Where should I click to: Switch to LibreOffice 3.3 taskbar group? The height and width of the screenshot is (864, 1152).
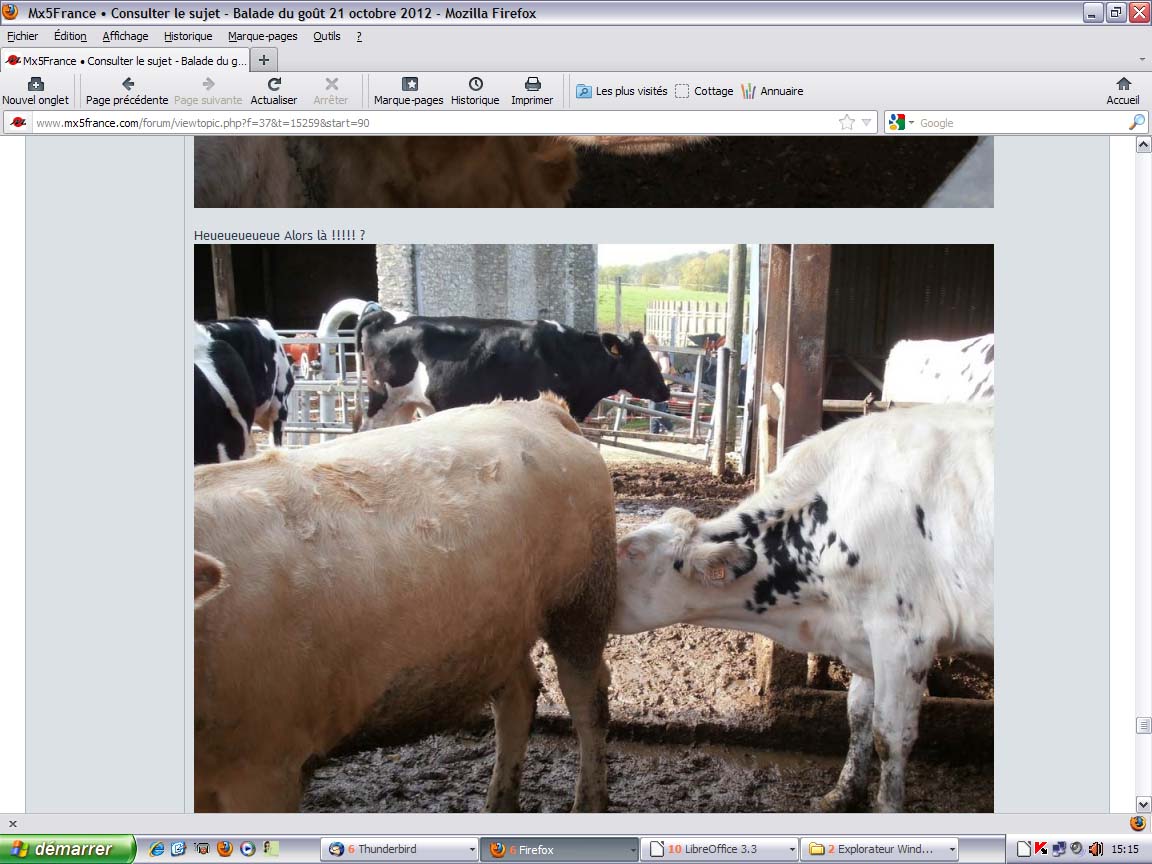pyautogui.click(x=719, y=849)
